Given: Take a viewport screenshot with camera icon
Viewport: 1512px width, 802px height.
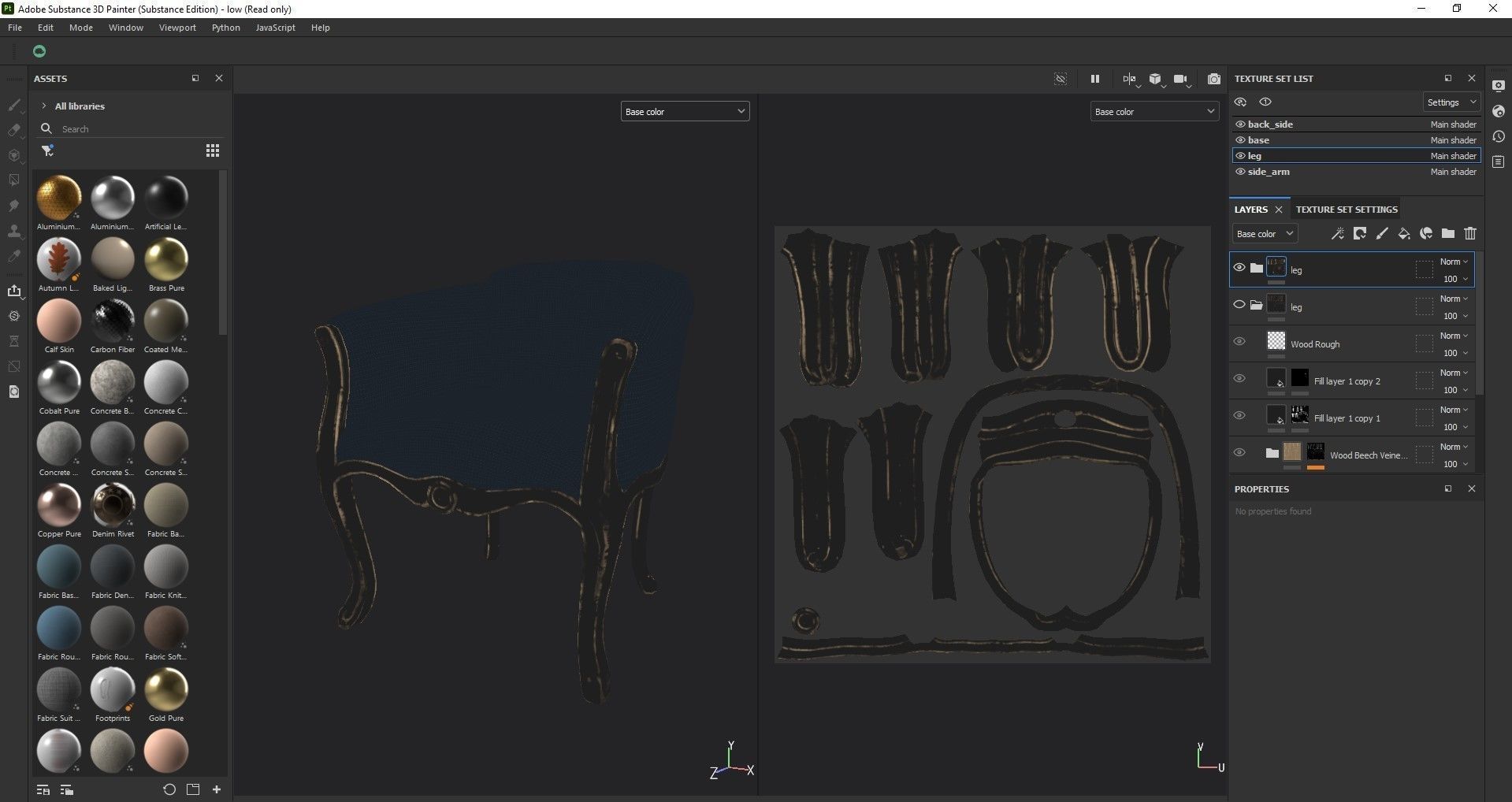Looking at the screenshot, I should pyautogui.click(x=1214, y=79).
